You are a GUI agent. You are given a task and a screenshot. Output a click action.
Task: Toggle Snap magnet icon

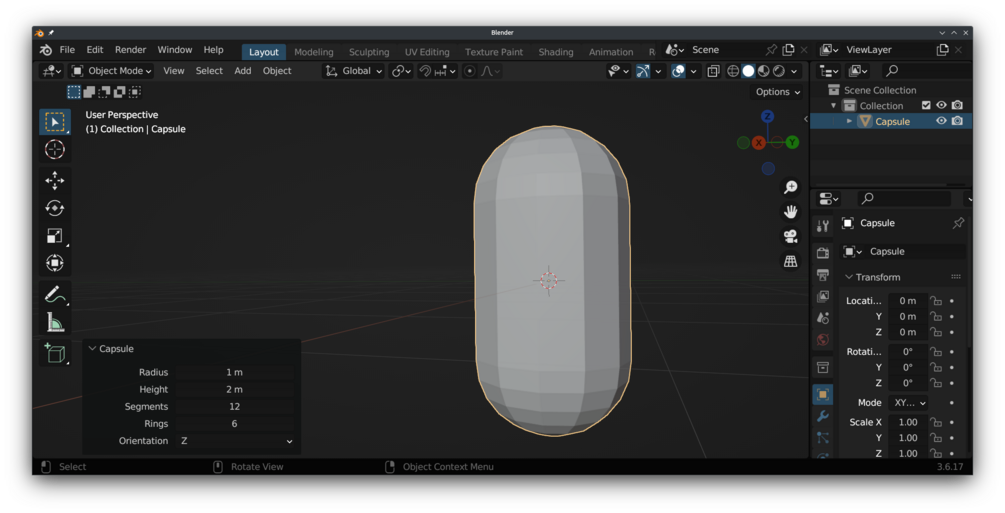[425, 71]
